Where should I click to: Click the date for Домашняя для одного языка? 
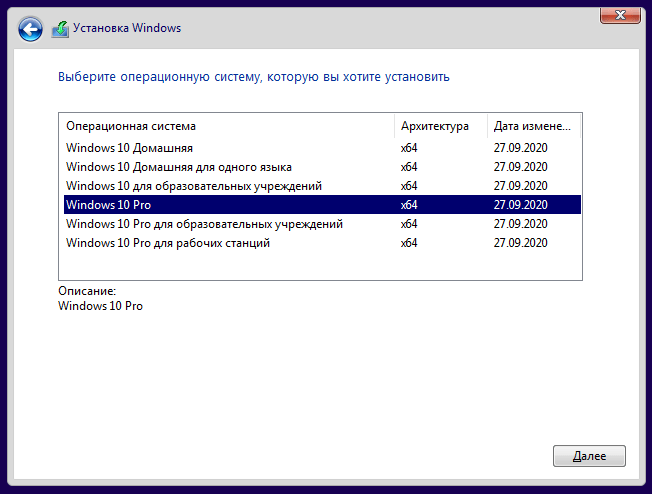click(520, 167)
